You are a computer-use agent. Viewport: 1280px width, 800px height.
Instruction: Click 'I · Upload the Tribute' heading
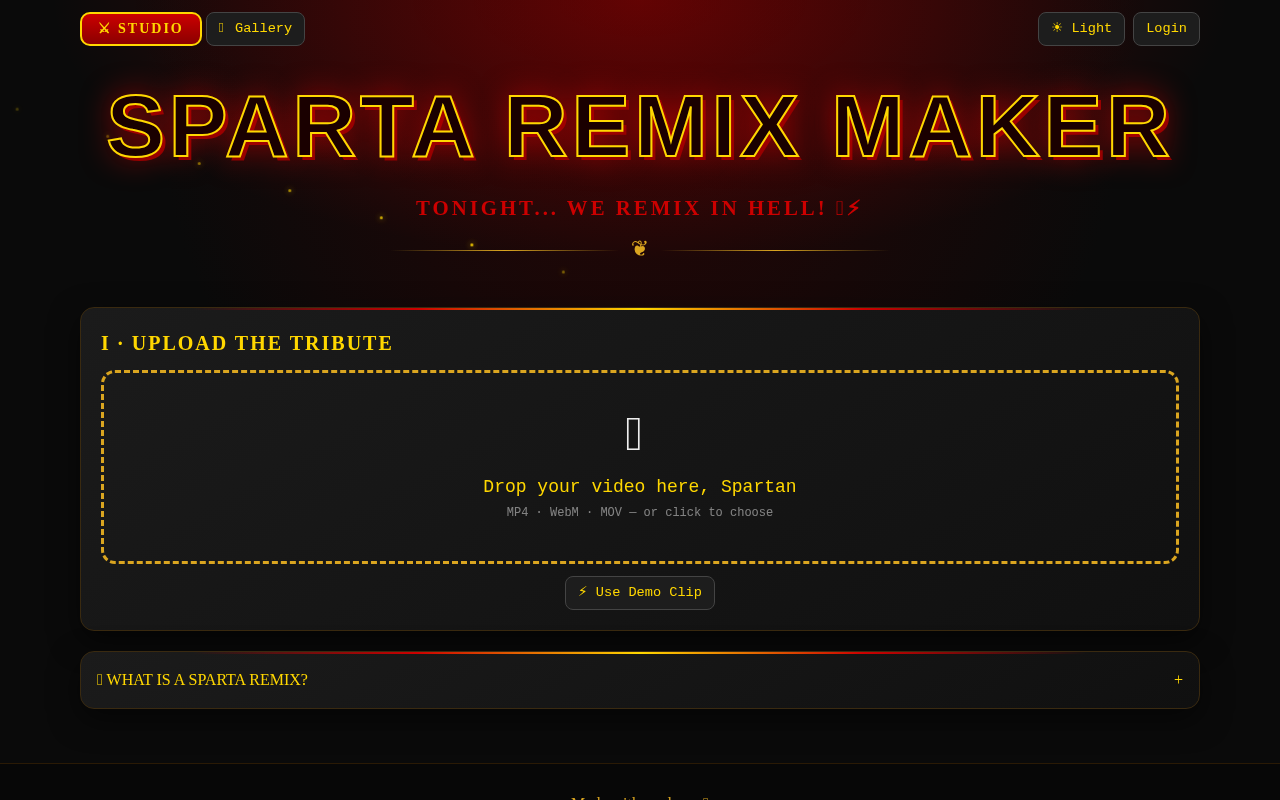coord(247,343)
